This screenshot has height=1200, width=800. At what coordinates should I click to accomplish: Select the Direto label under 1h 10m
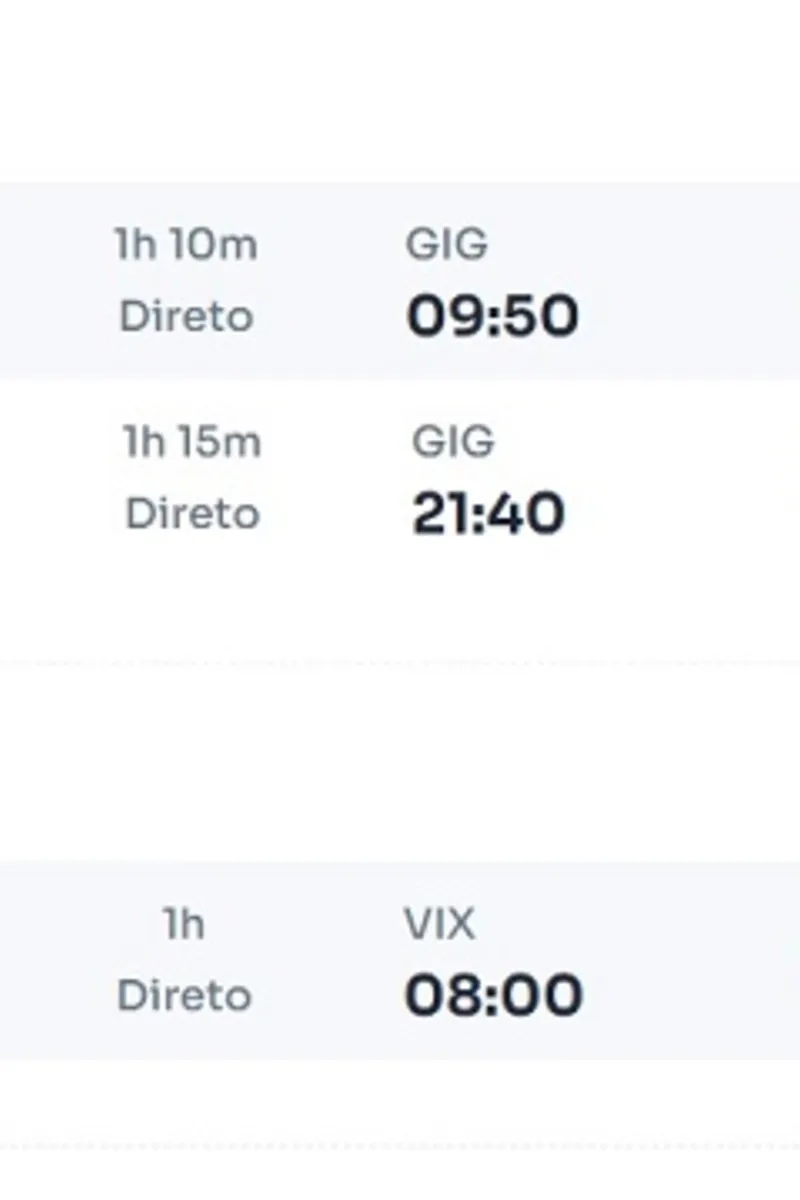[186, 316]
